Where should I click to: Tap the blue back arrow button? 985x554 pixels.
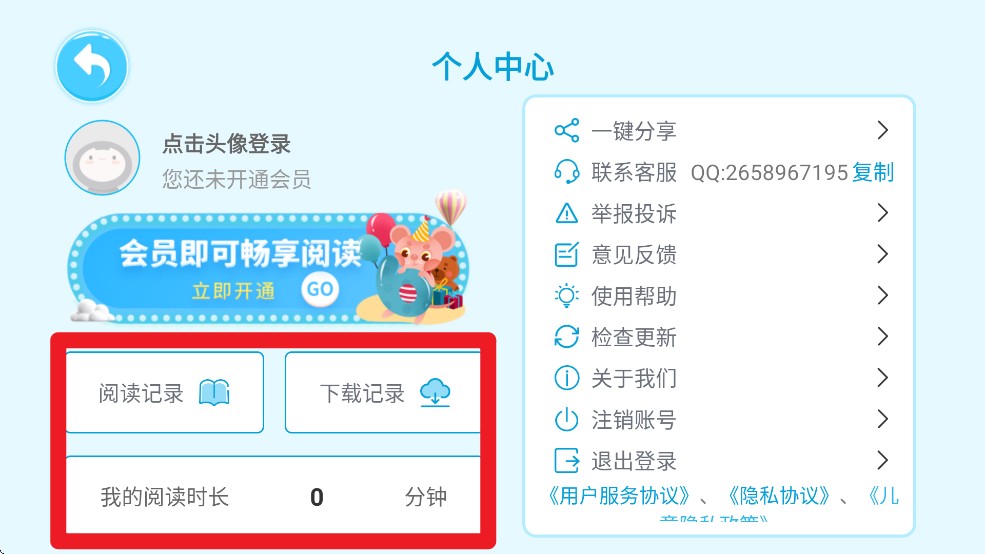(x=92, y=66)
